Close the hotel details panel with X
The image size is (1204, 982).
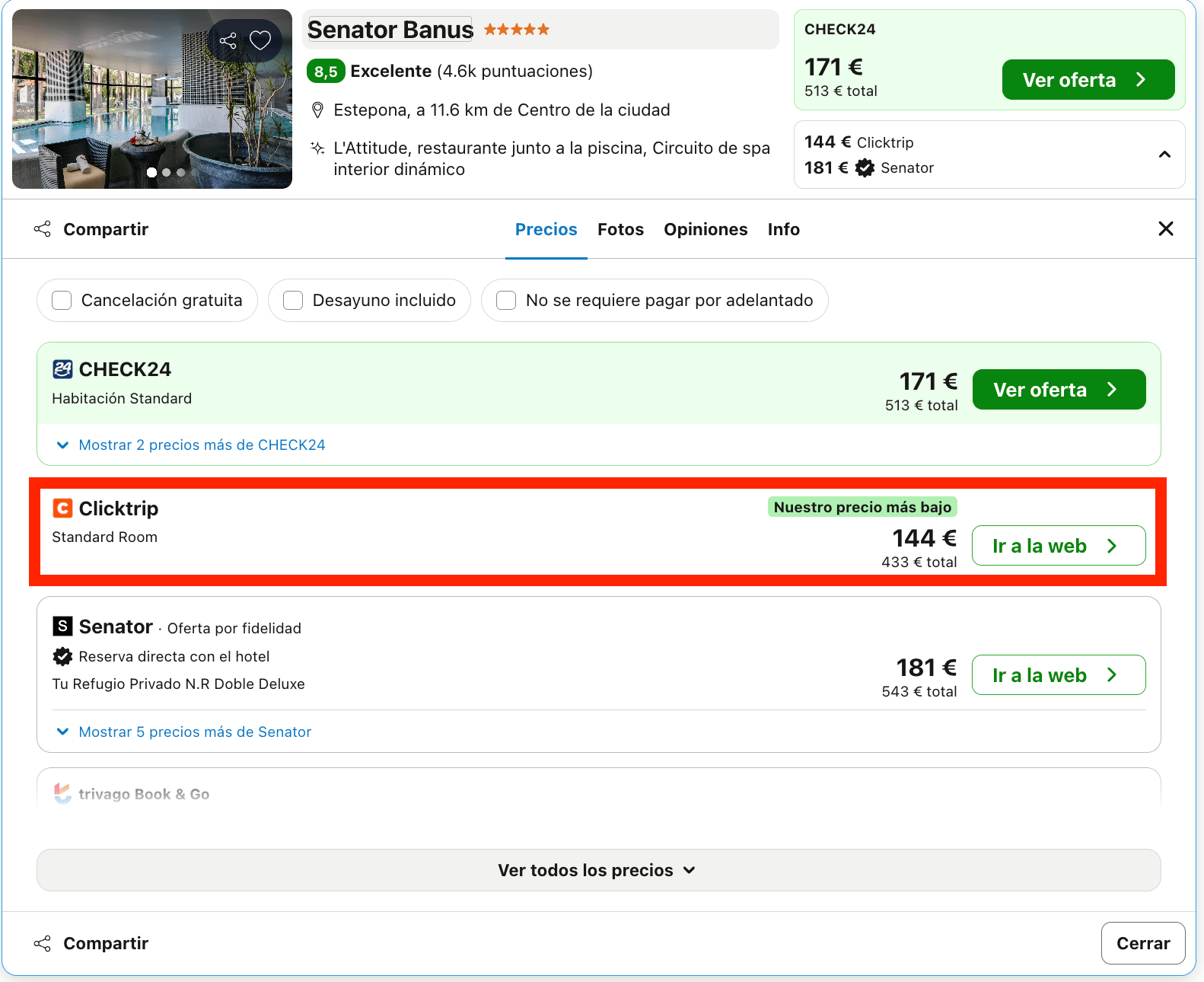tap(1165, 228)
